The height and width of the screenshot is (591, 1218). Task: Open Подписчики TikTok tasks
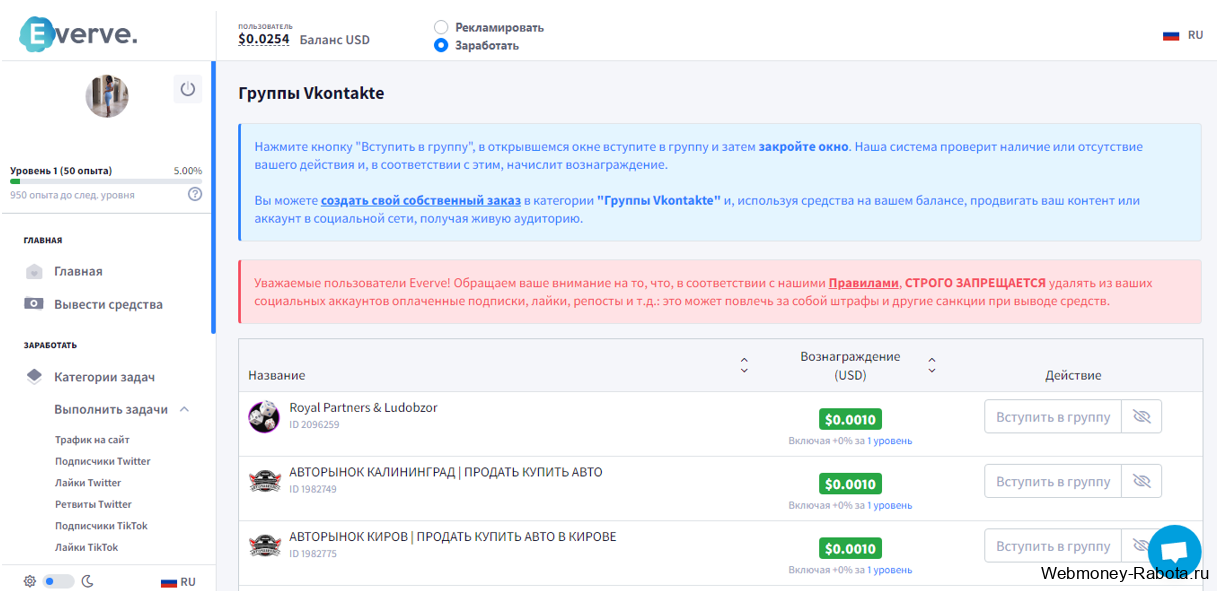pos(101,526)
